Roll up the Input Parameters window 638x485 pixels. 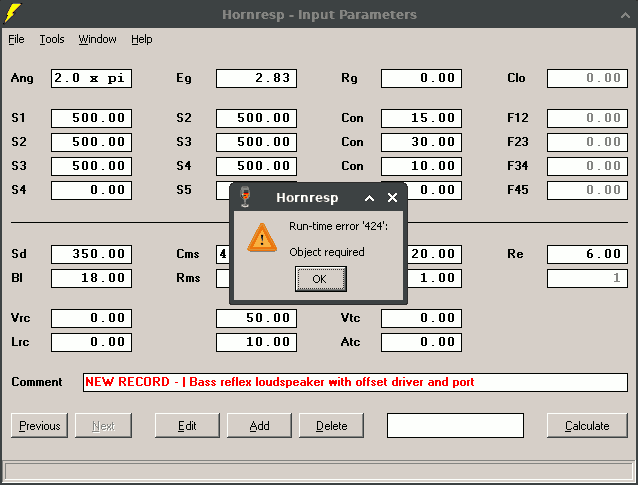[625, 15]
